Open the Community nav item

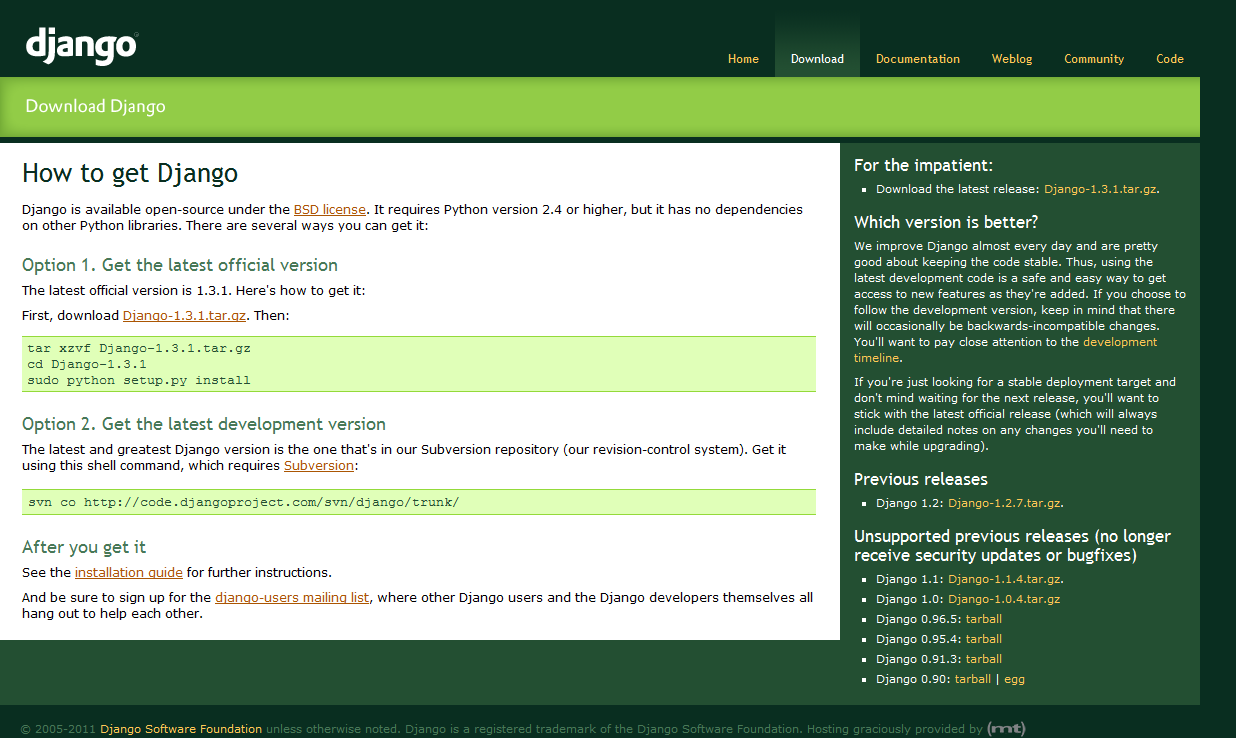click(x=1094, y=59)
